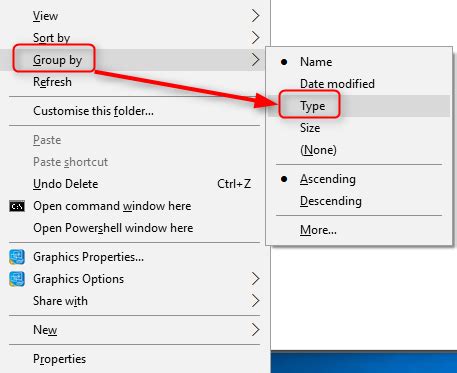Open the Share with submenu

pyautogui.click(x=134, y=301)
